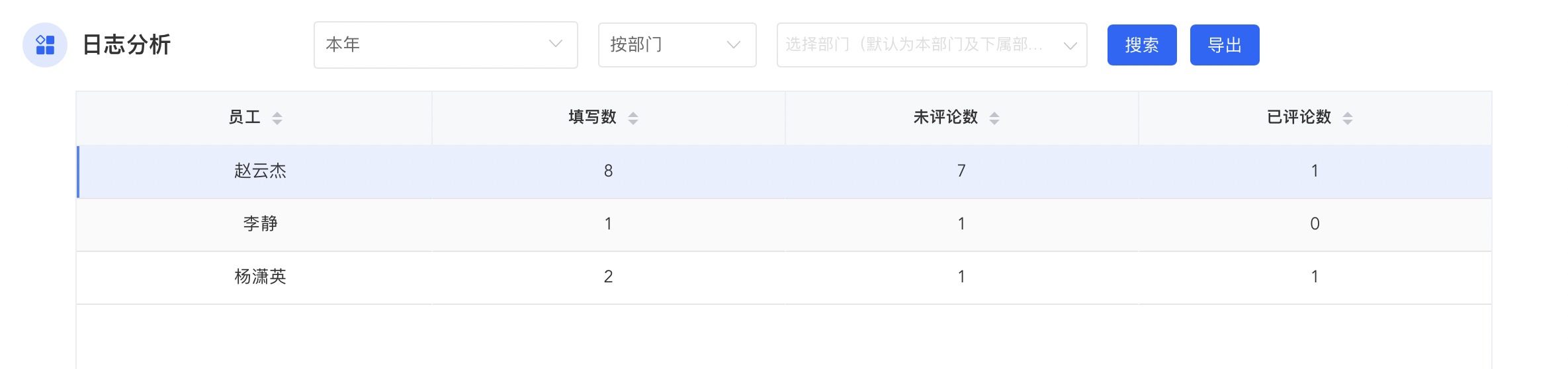Screen dimensions: 1568x369
Task: Click the 导出 export button
Action: (x=1225, y=45)
